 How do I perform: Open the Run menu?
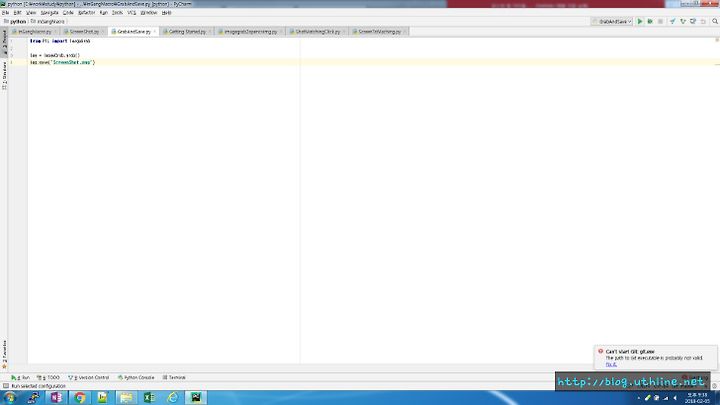[x=103, y=13]
